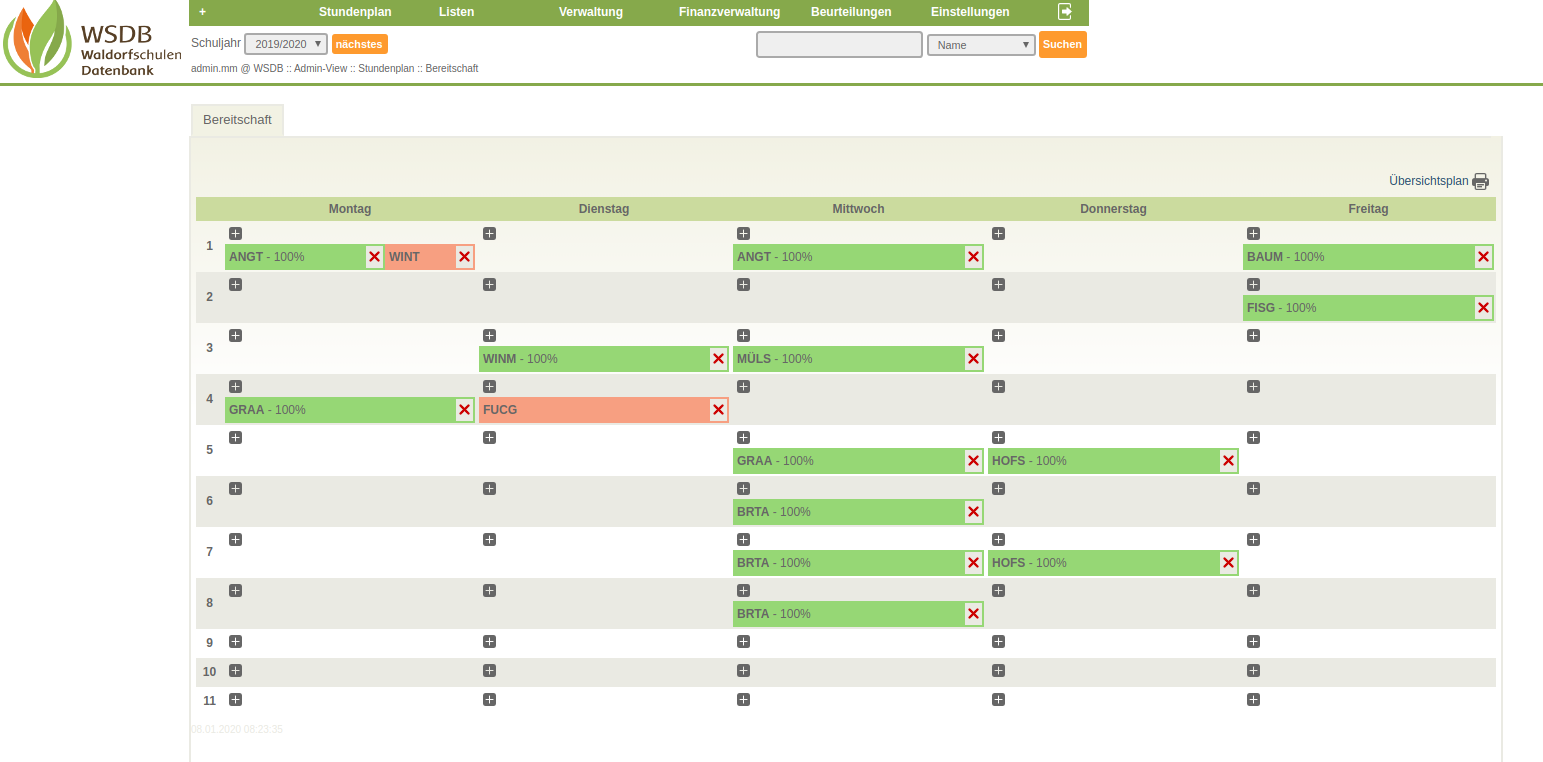The image size is (1543, 762).
Task: Click the Montag column header
Action: click(x=350, y=209)
